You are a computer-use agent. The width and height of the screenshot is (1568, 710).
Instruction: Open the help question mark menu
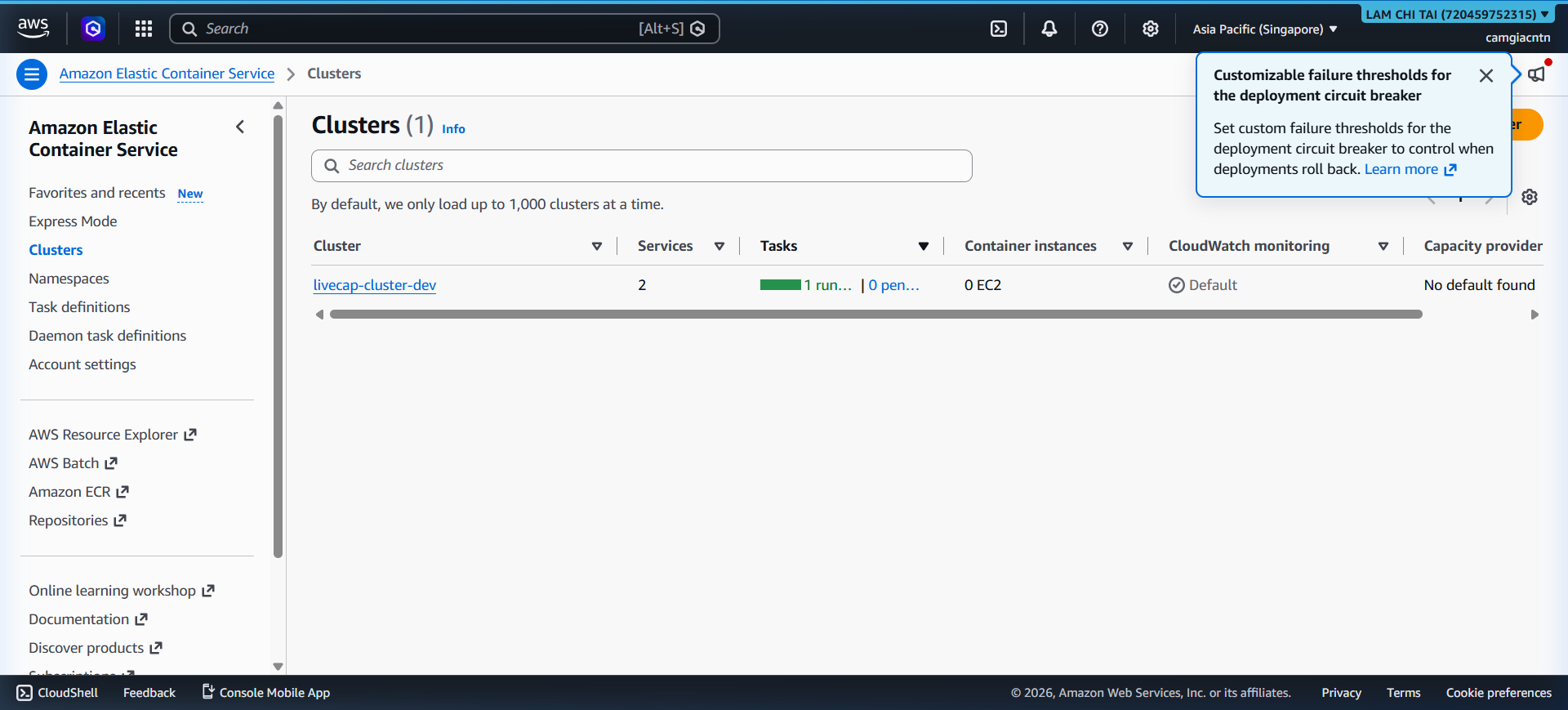(1100, 29)
